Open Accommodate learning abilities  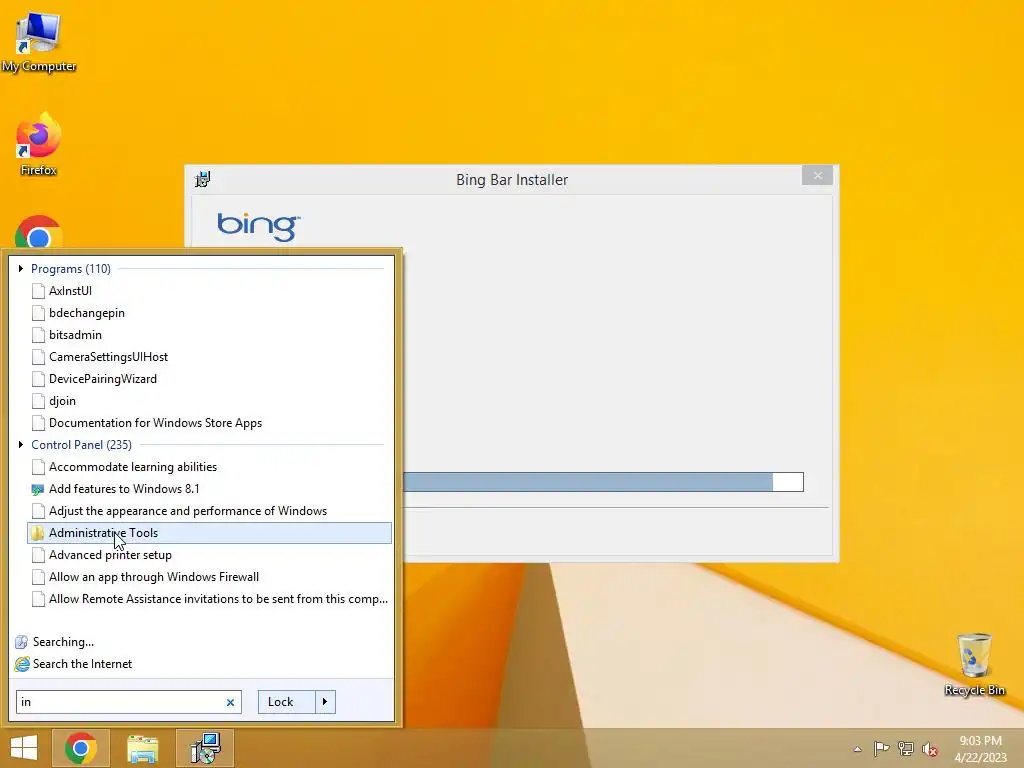tap(209, 467)
